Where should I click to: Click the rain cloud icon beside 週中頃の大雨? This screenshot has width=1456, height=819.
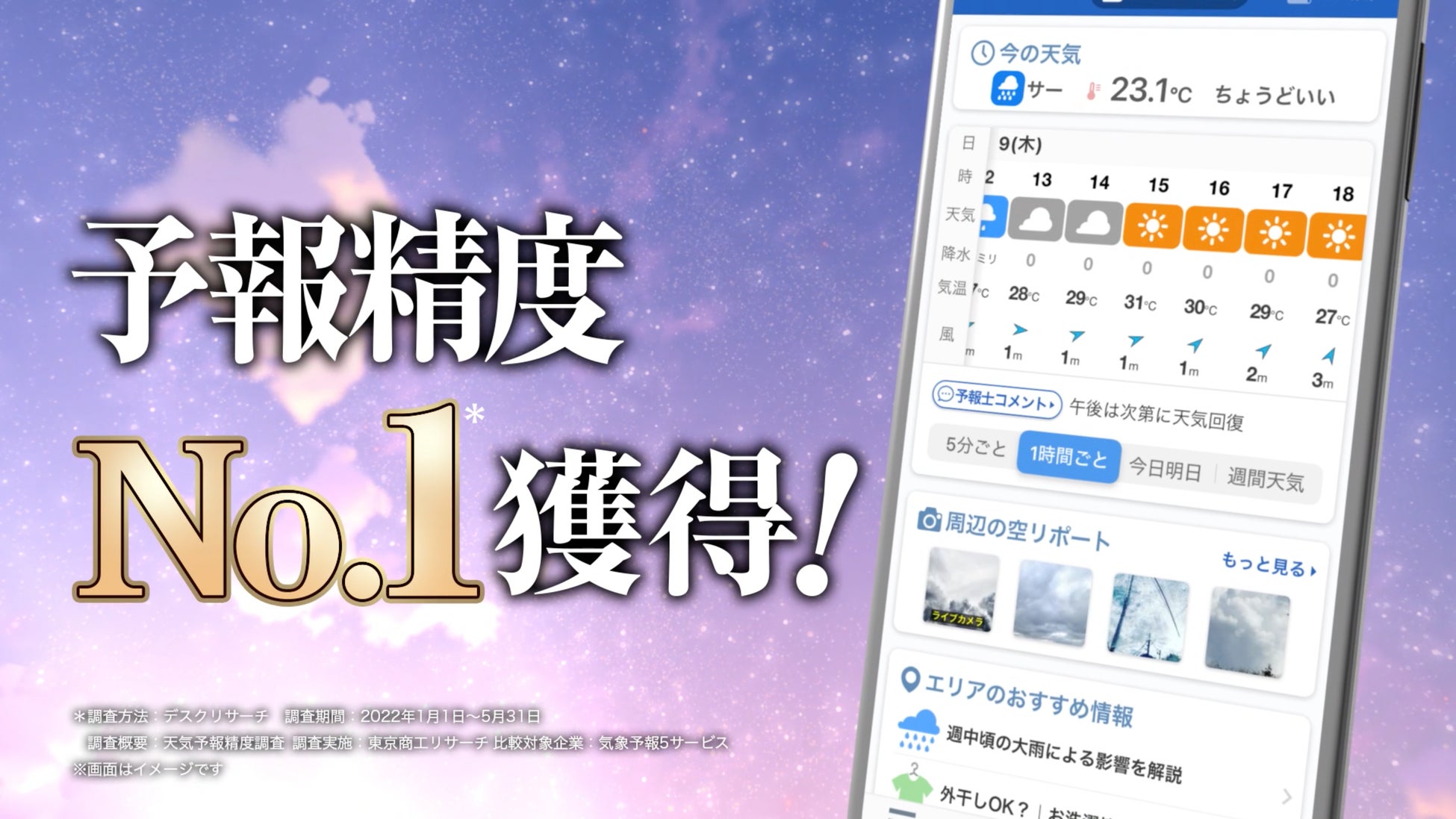[918, 729]
